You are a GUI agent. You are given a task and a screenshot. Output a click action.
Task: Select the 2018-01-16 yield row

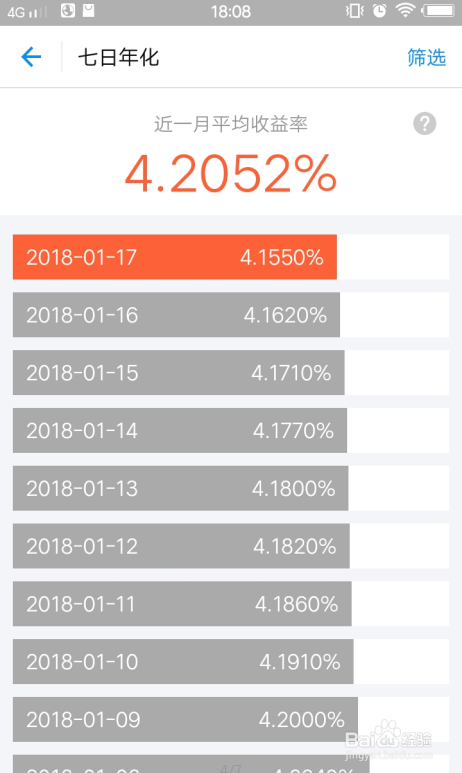[x=231, y=315]
